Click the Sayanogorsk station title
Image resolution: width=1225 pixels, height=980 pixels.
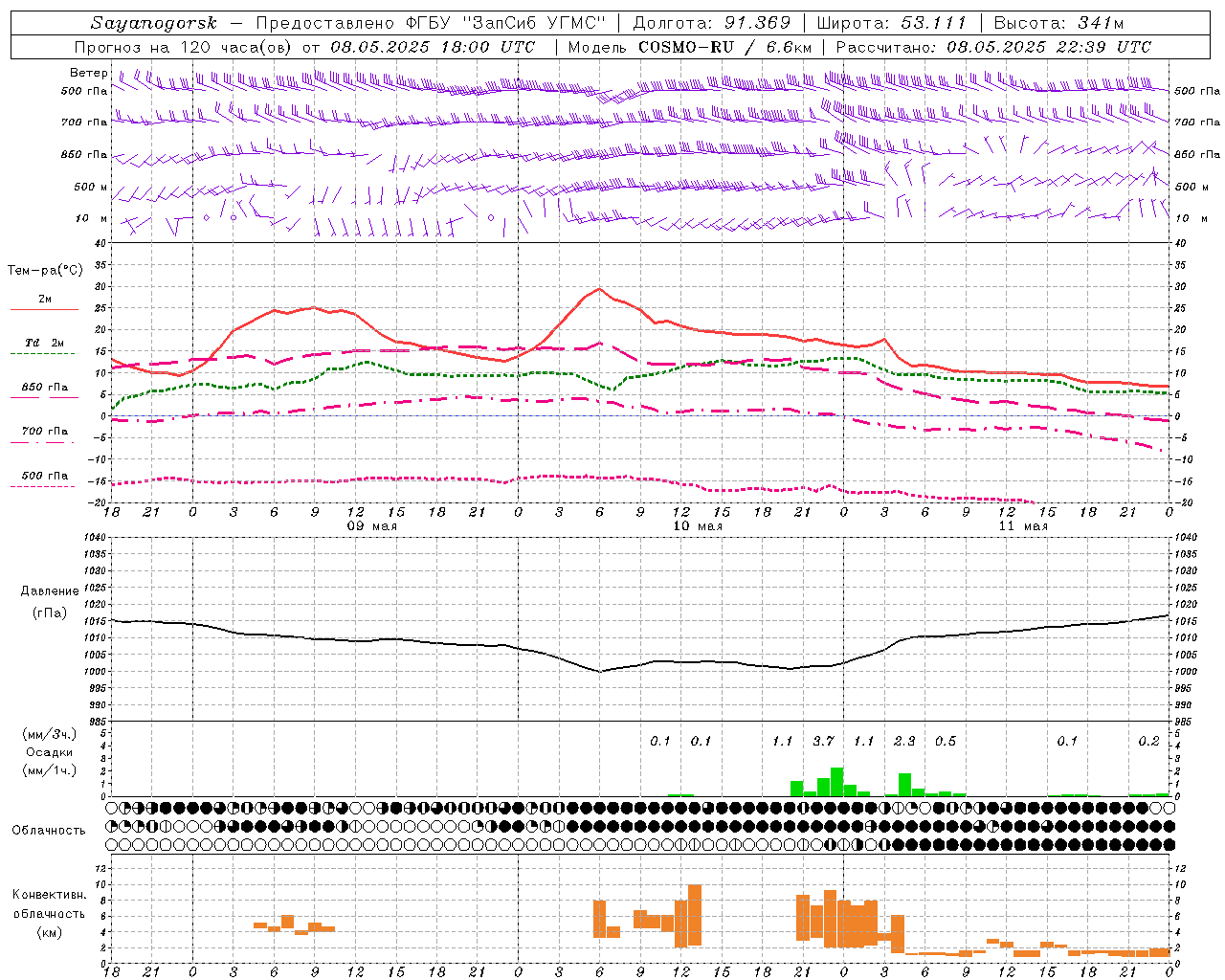153,23
